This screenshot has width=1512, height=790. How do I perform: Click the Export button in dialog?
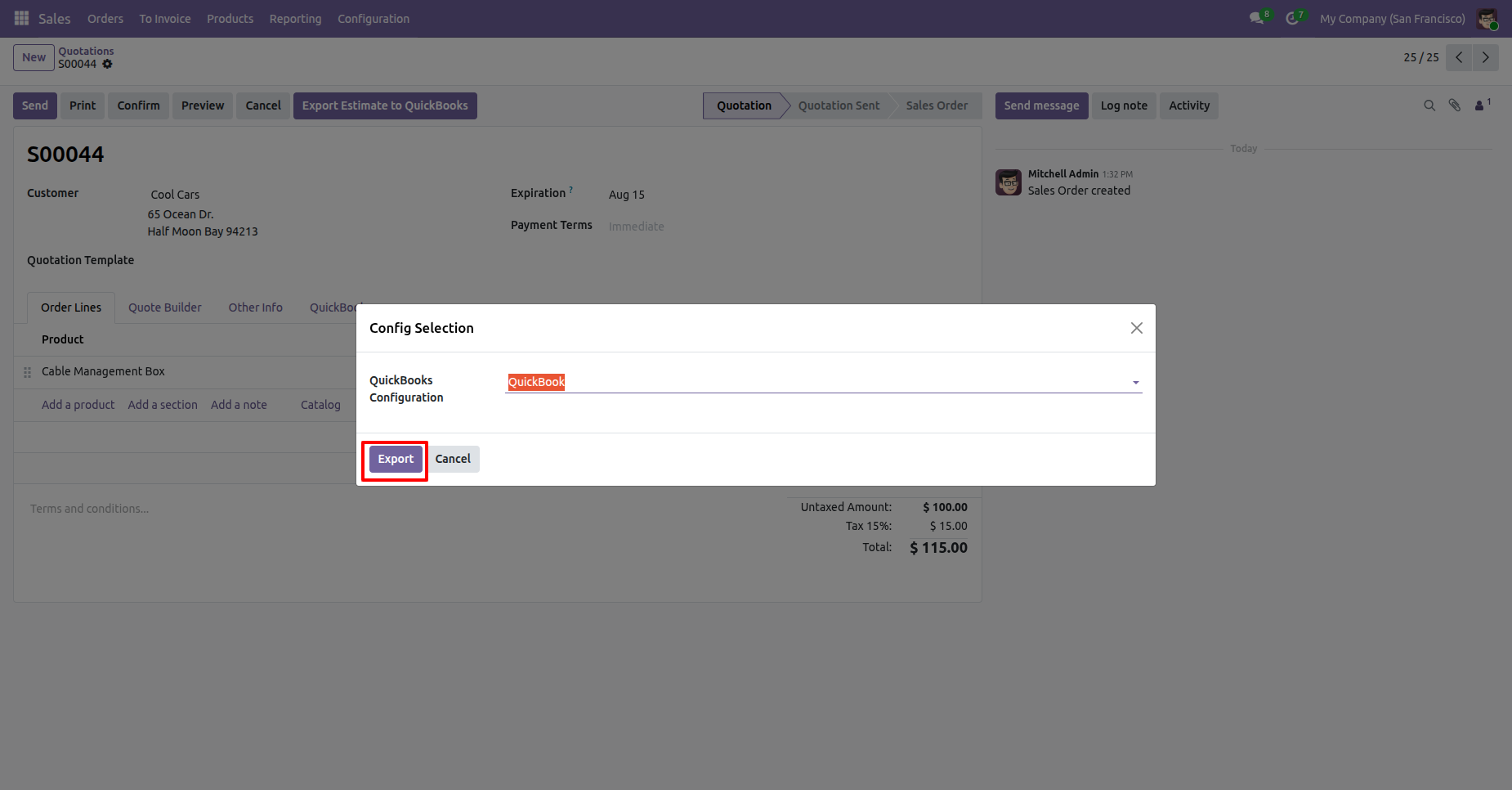[x=396, y=459]
